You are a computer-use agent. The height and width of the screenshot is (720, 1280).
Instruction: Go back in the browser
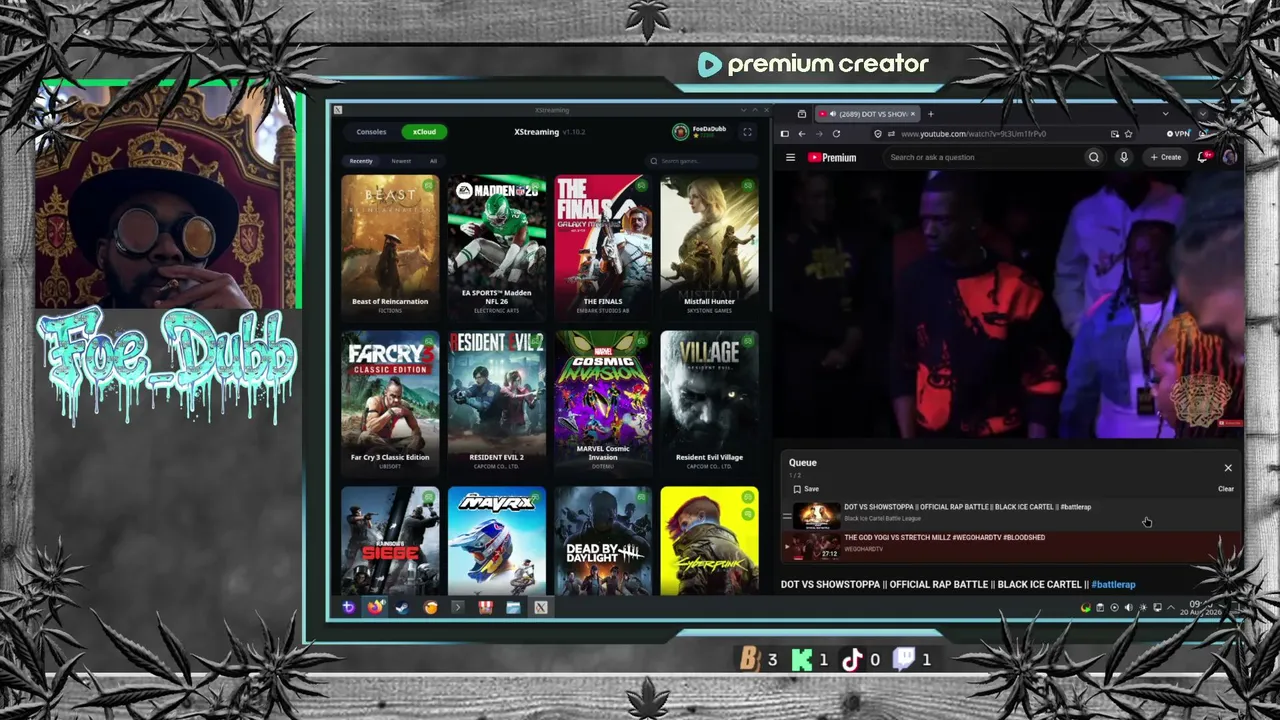point(801,134)
